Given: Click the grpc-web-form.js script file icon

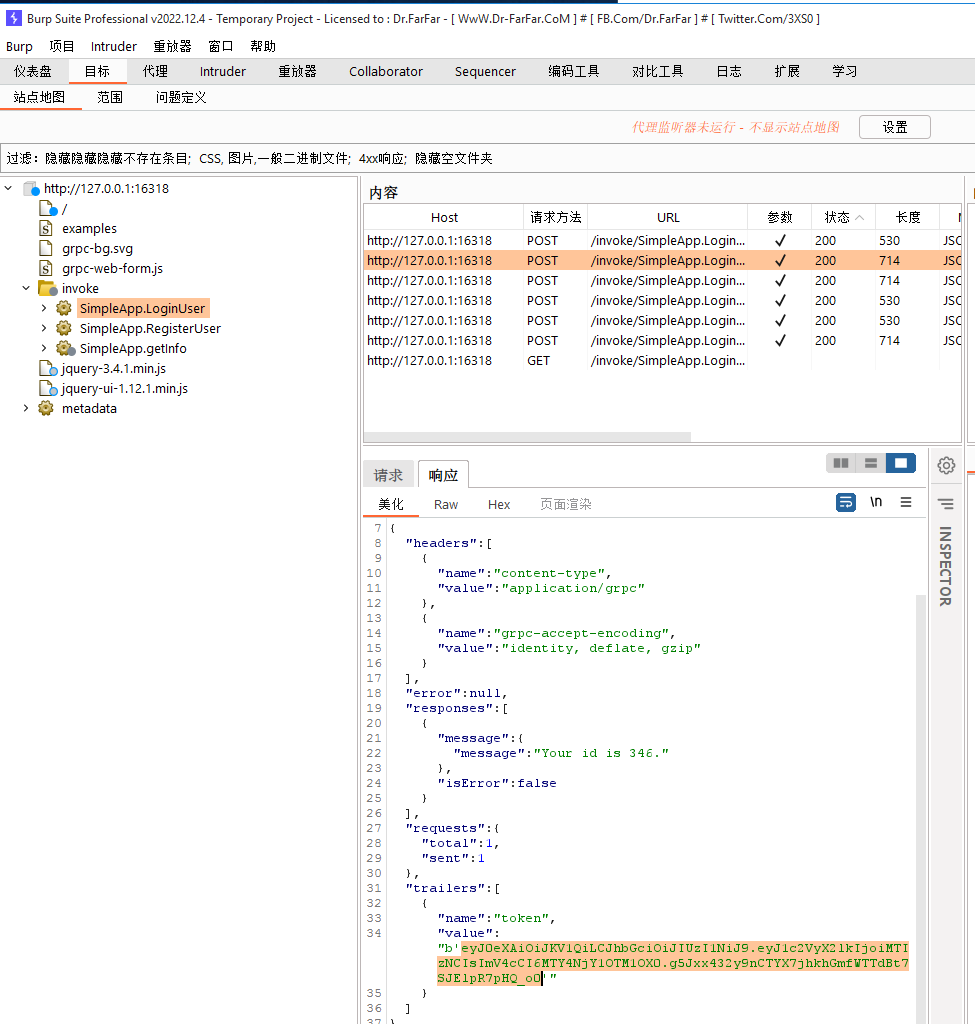Looking at the screenshot, I should tap(45, 268).
